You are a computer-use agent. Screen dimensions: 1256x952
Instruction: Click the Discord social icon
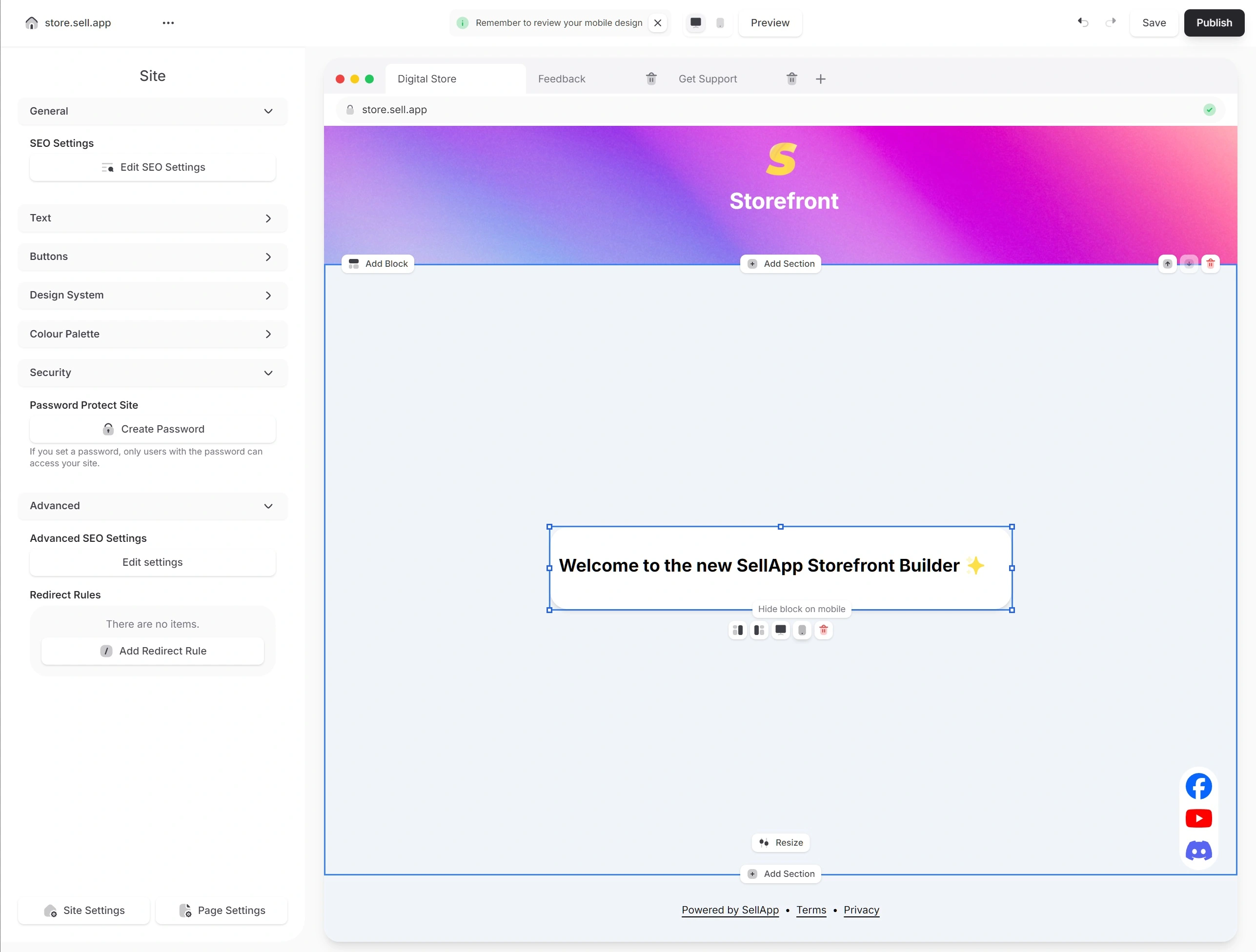pyautogui.click(x=1198, y=851)
